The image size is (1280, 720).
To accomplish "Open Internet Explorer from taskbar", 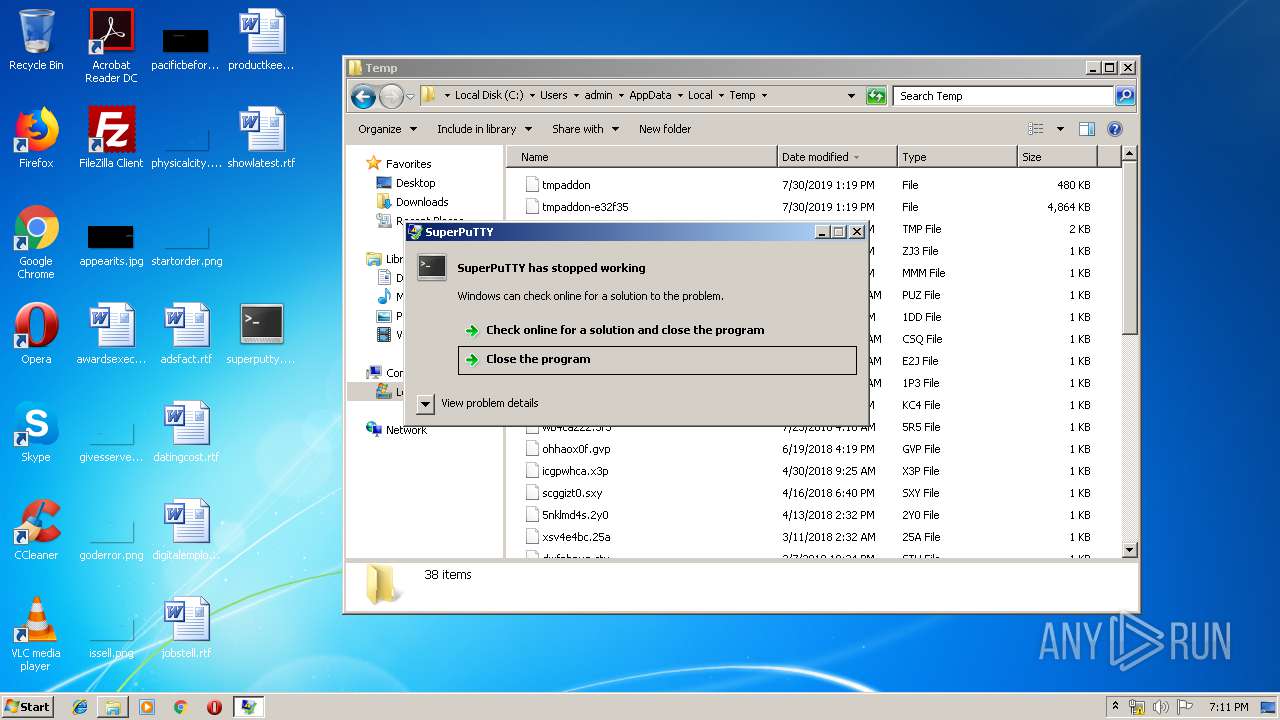I will (80, 707).
